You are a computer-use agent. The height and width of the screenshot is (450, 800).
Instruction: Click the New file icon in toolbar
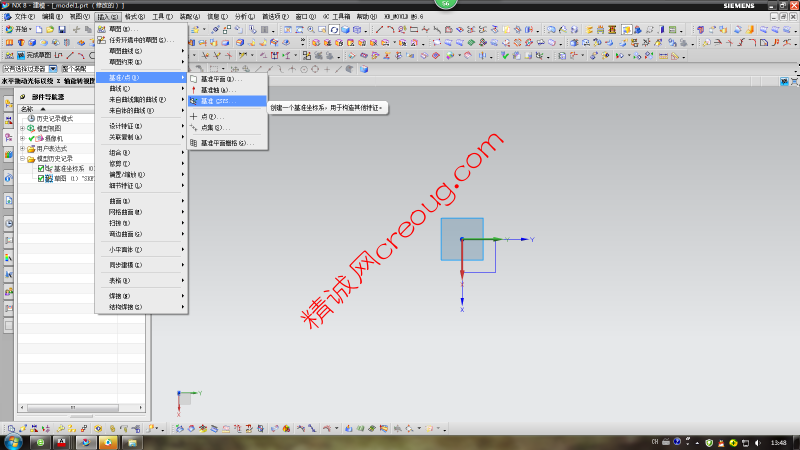[39, 30]
